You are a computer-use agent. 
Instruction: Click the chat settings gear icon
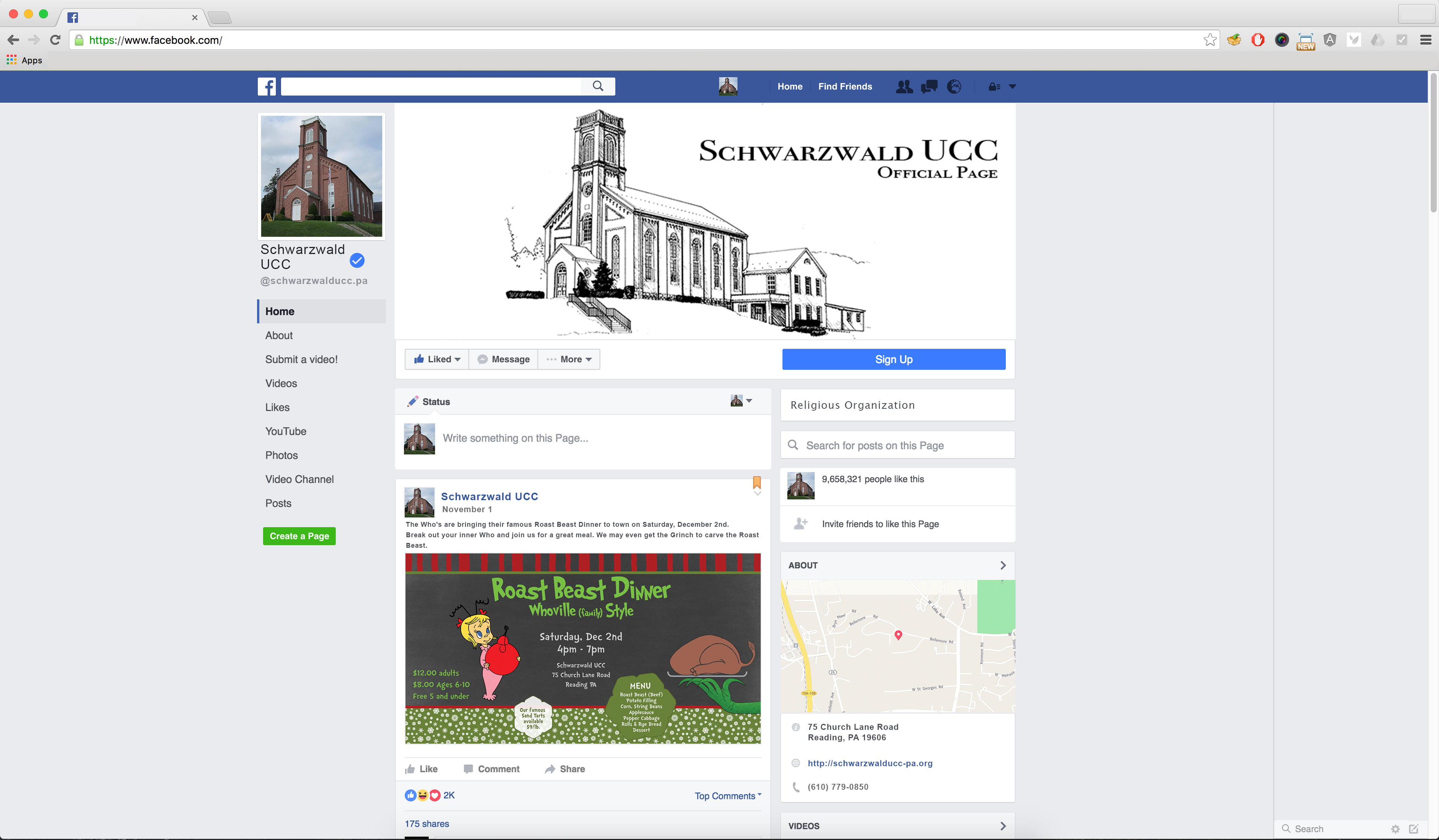(x=1395, y=829)
